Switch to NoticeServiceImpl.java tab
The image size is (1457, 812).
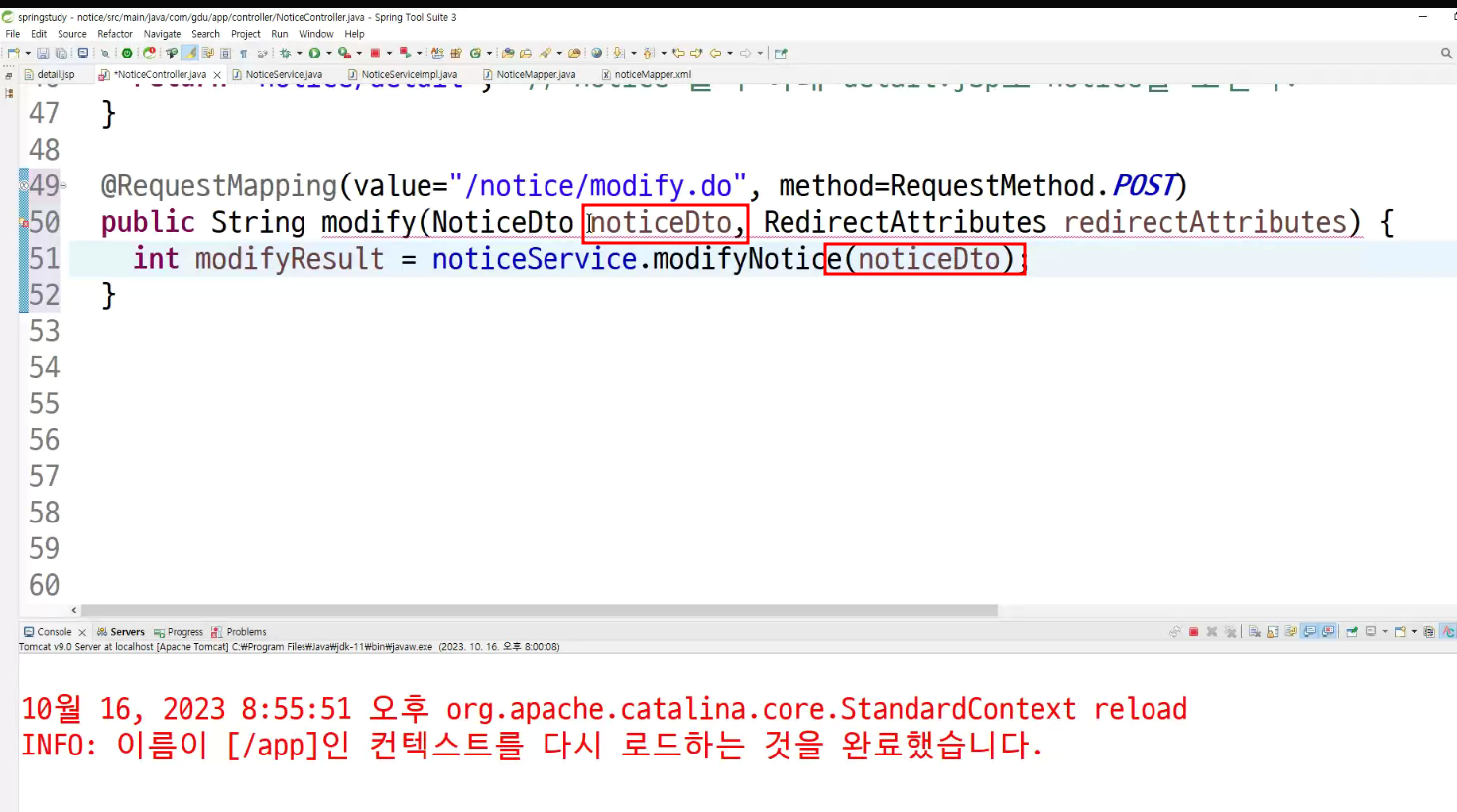(409, 74)
